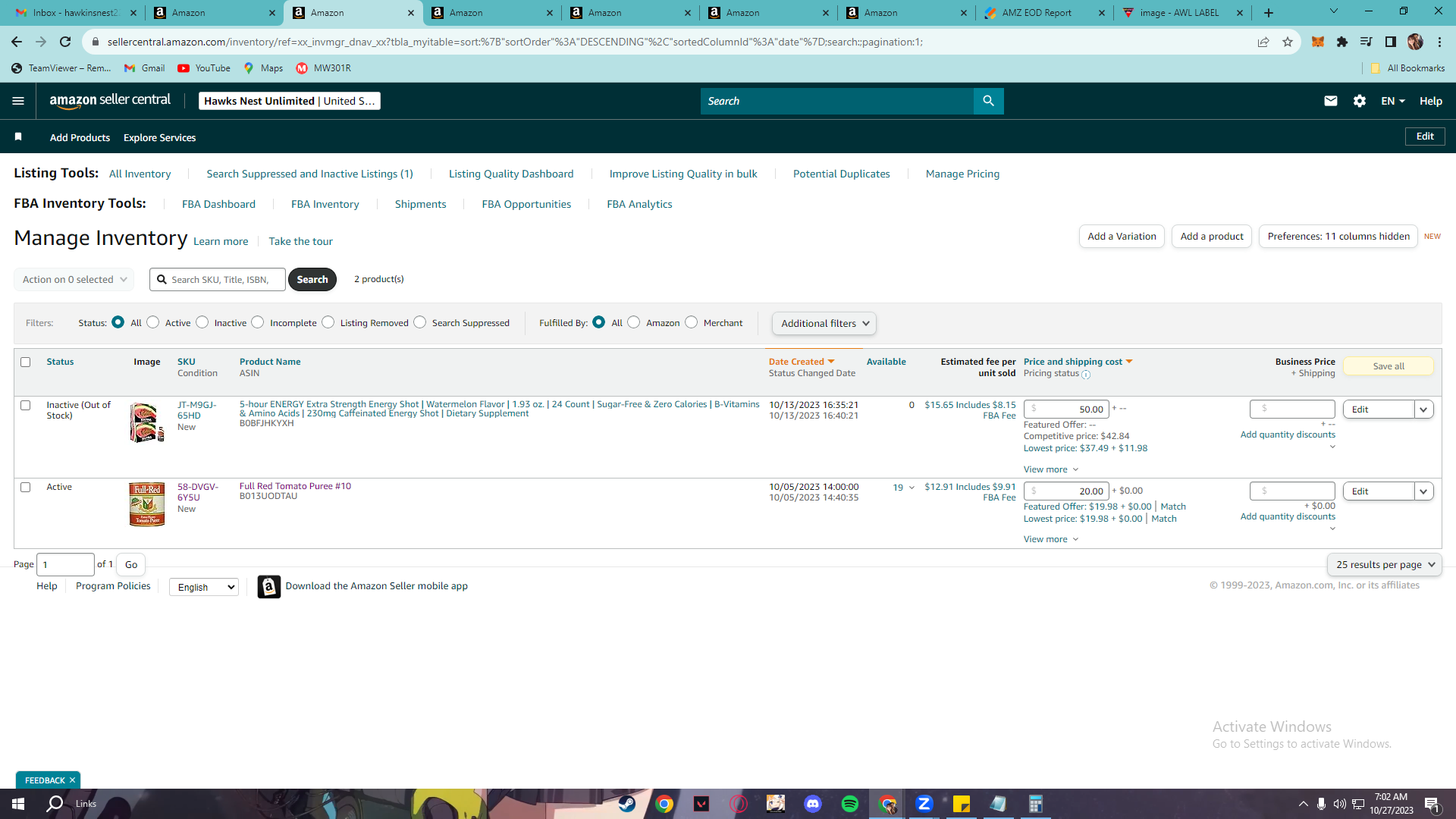Viewport: 1456px width, 819px height.
Task: Open the Explore Services menu
Action: [x=159, y=137]
